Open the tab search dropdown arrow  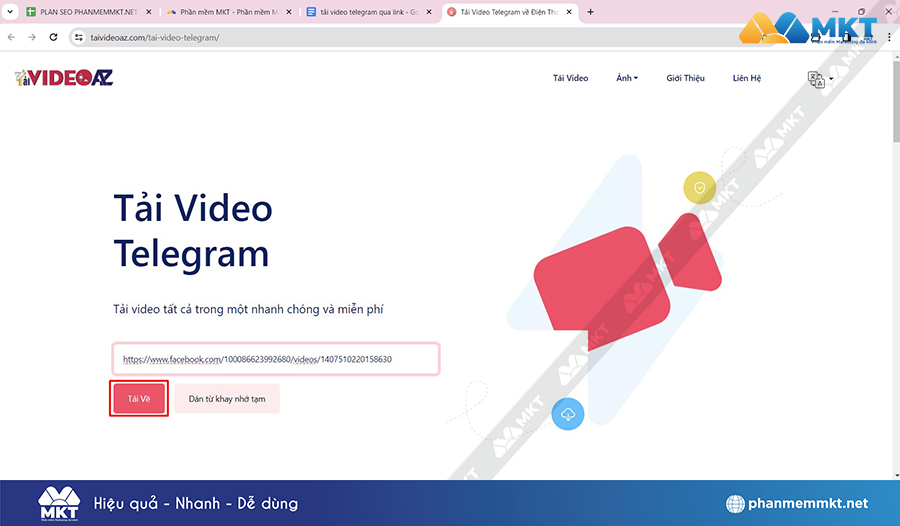10,12
